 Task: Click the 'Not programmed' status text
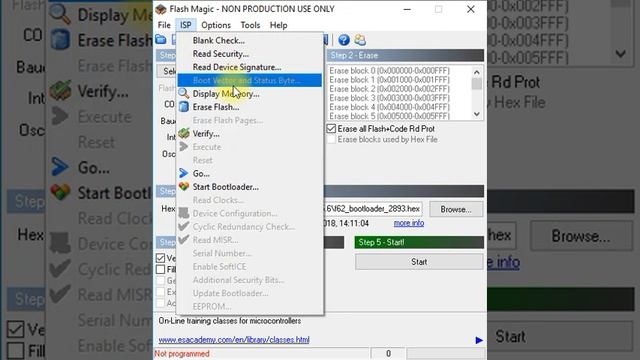pyautogui.click(x=182, y=354)
